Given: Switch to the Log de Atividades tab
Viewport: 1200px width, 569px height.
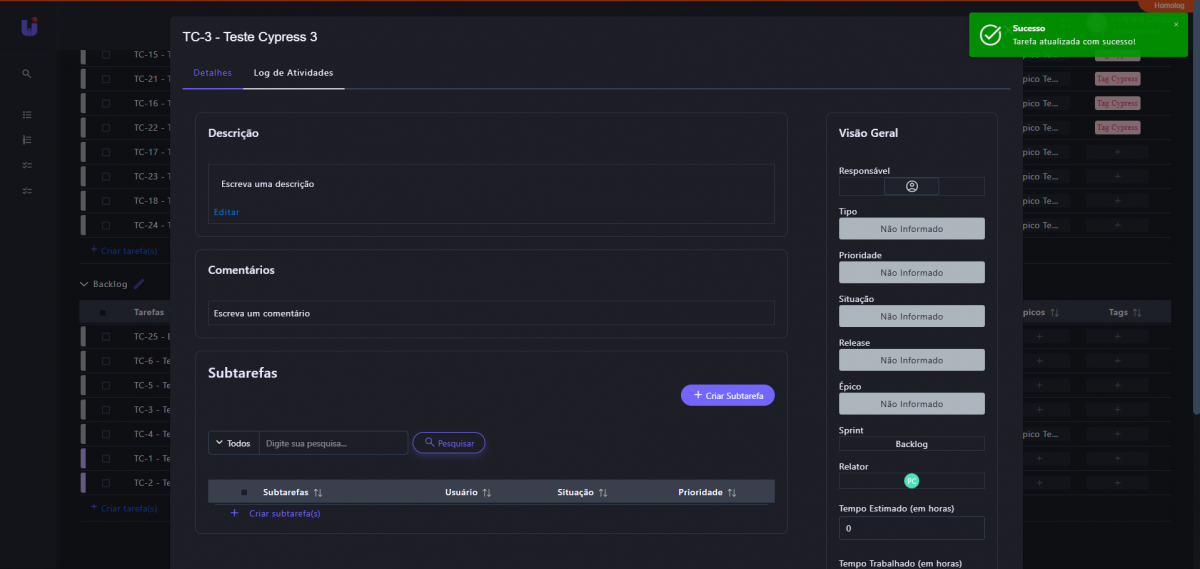Looking at the screenshot, I should point(293,73).
